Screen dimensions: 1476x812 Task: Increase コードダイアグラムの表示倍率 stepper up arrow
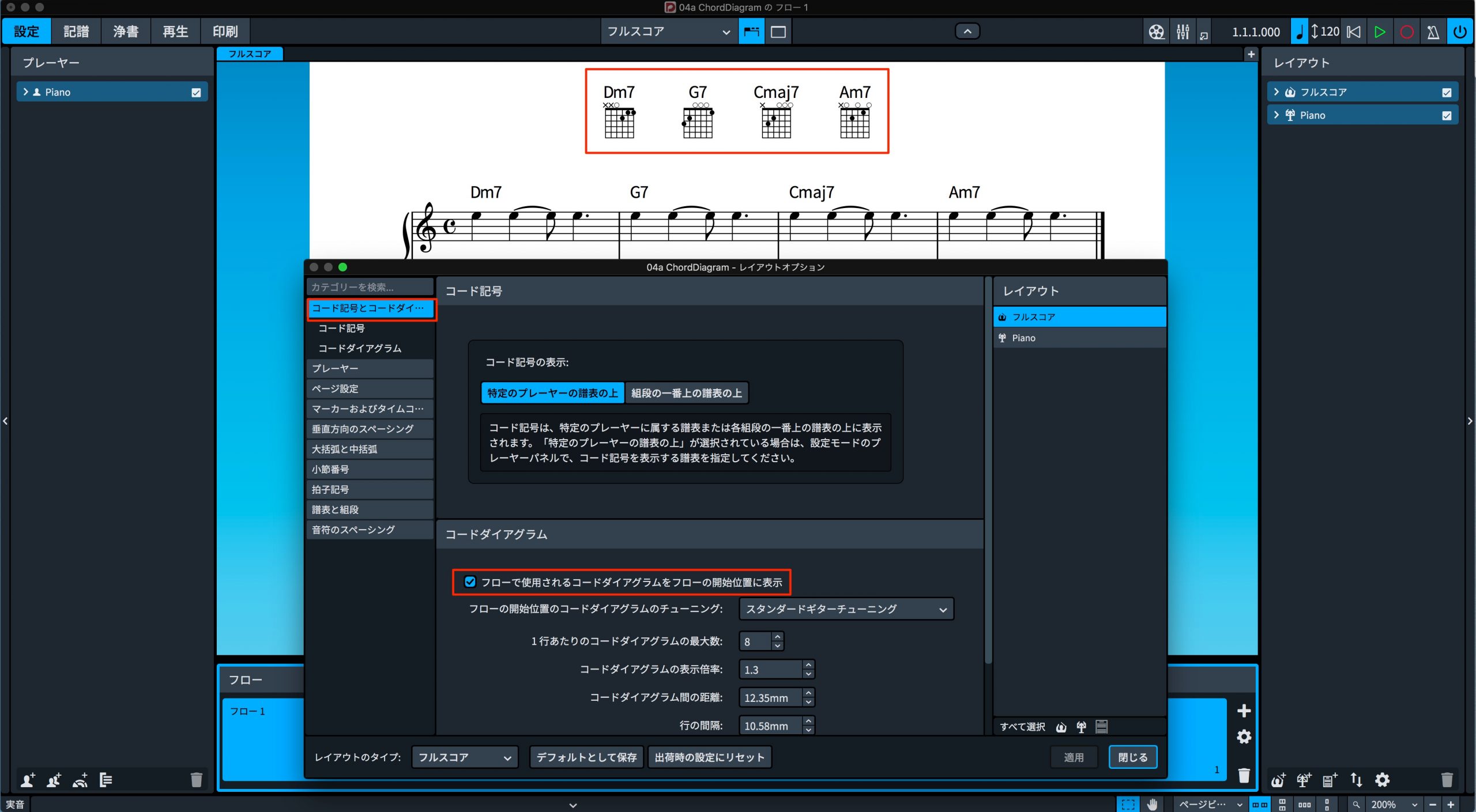(808, 664)
